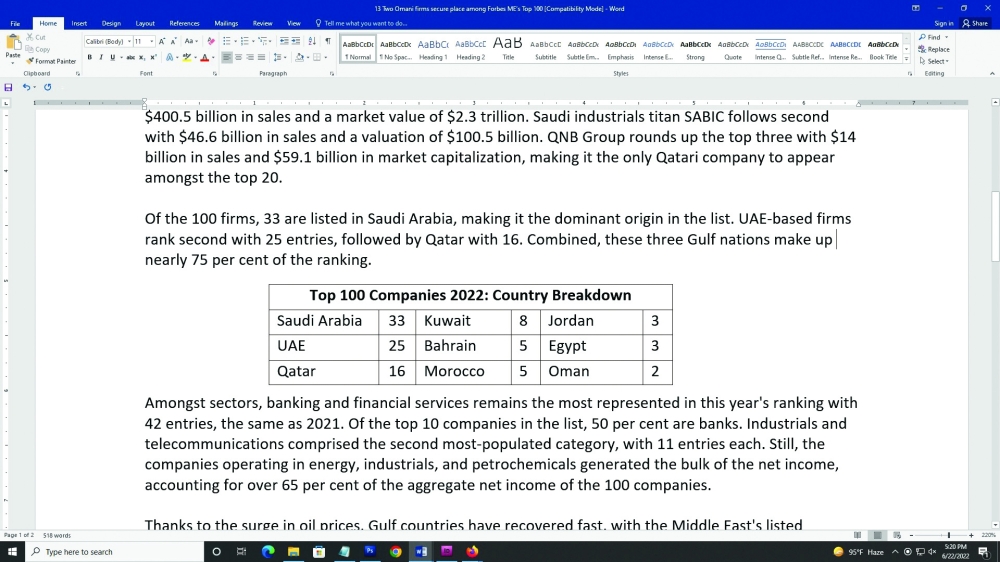Click the Replace command

tap(934, 49)
